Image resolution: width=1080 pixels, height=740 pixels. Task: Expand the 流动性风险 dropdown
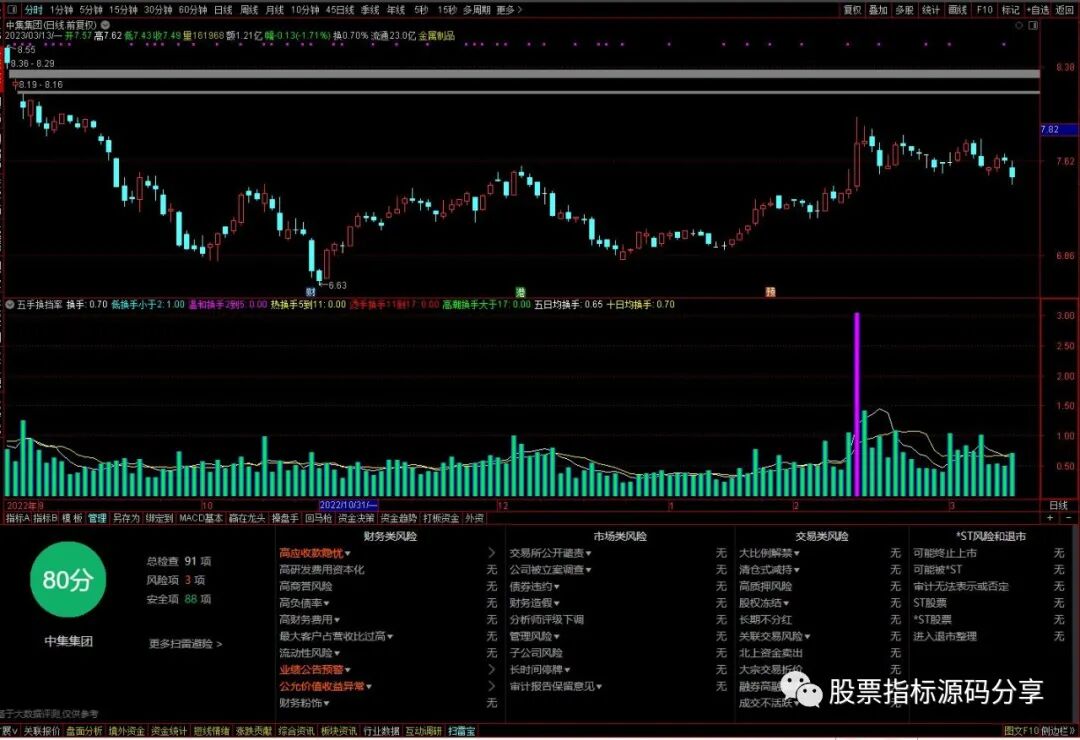309,652
